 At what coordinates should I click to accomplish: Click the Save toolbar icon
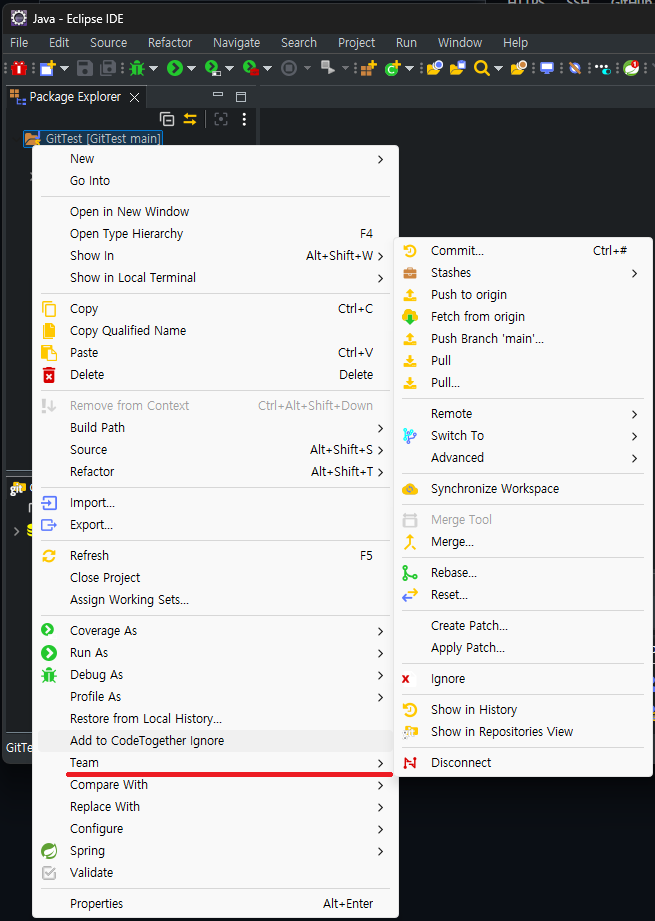(85, 68)
